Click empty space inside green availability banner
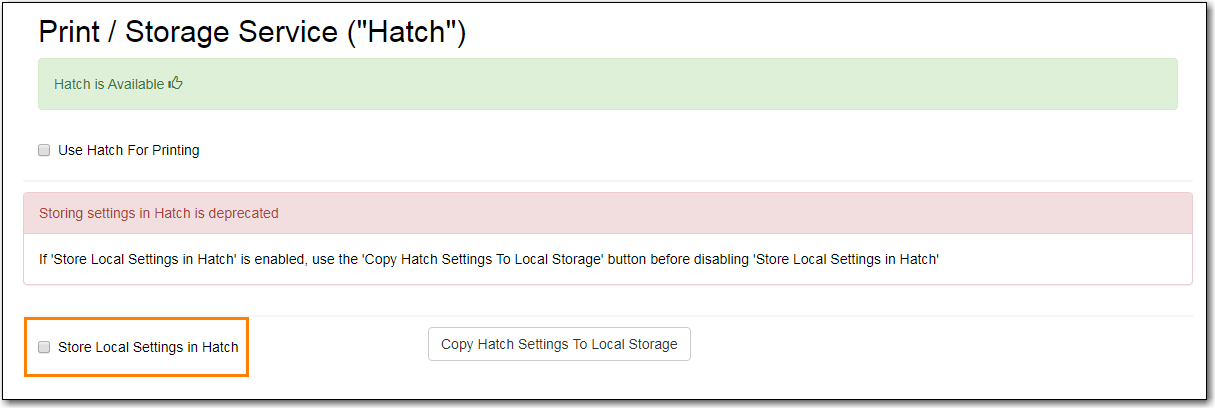This screenshot has width=1215, height=408. pos(680,84)
